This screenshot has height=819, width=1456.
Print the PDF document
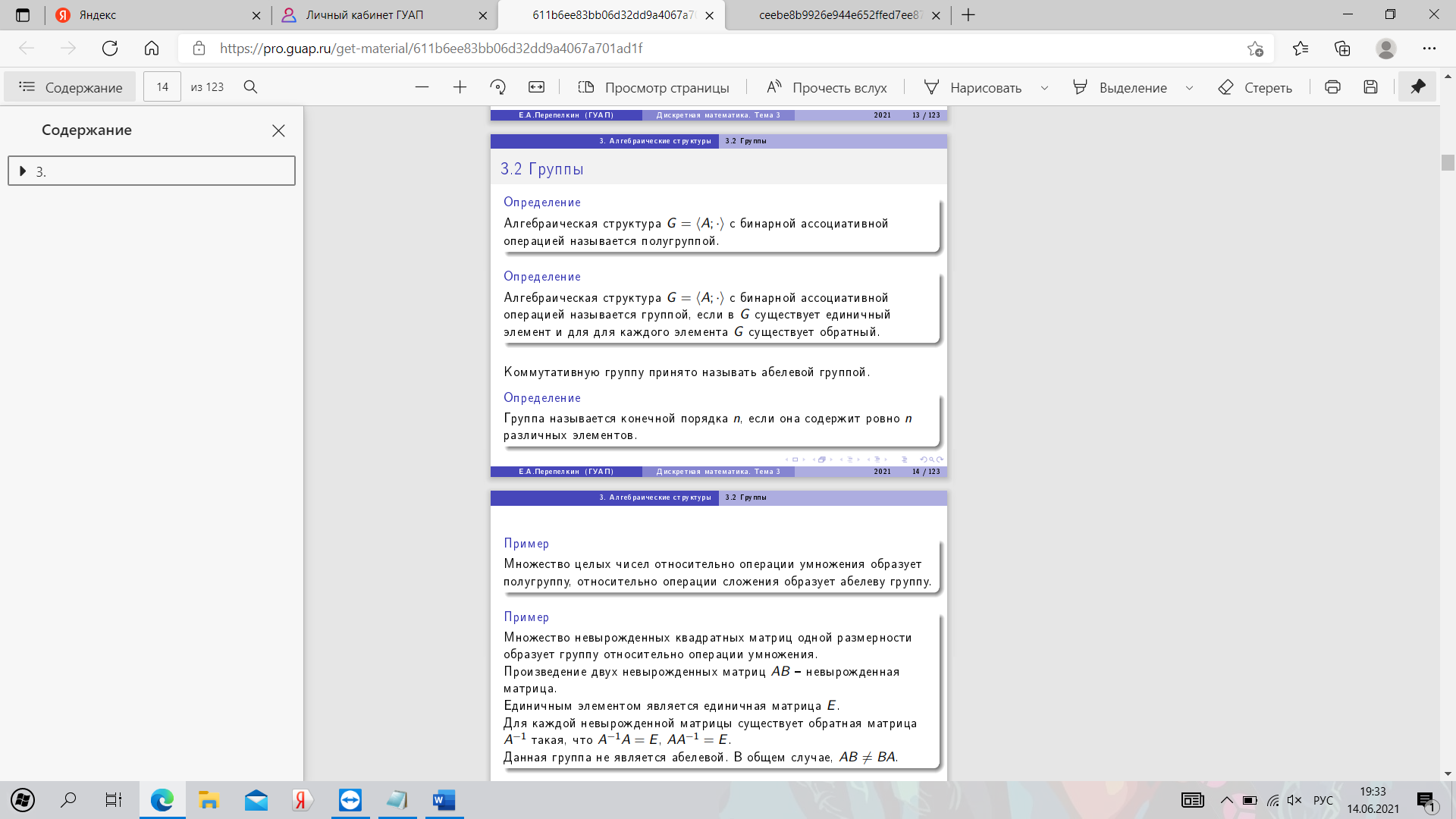(1332, 87)
